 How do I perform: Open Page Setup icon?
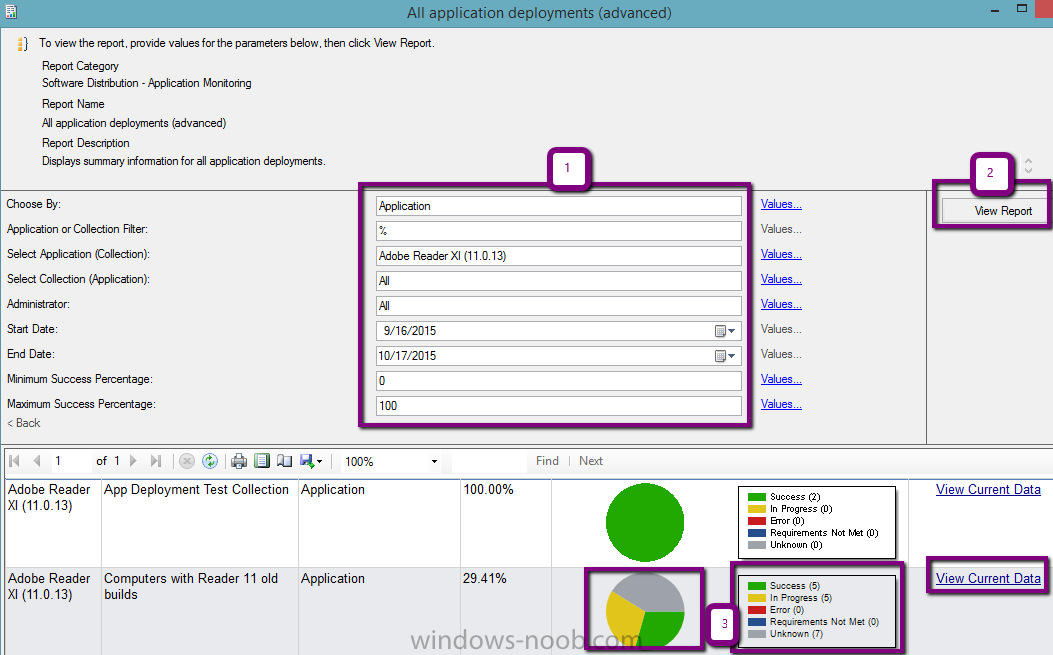[285, 461]
